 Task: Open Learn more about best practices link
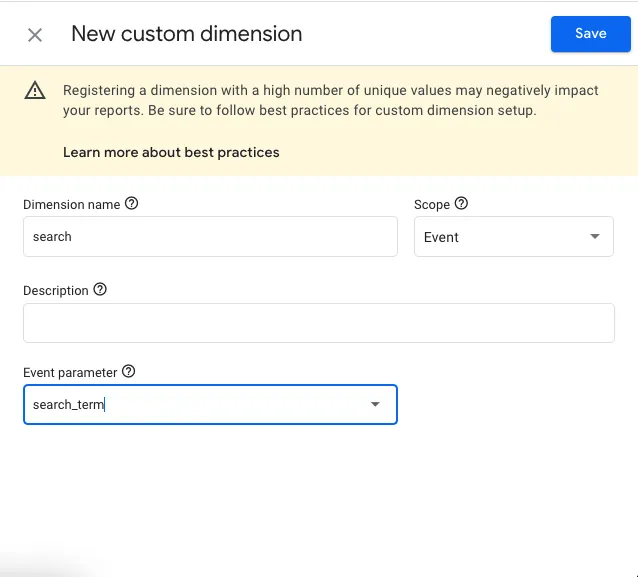171,153
